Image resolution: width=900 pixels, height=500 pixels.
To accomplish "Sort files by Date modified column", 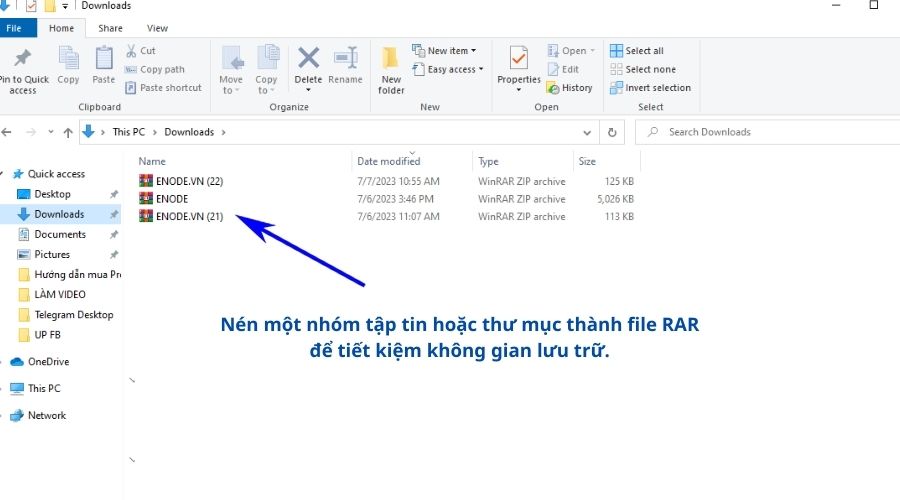I will 389,161.
